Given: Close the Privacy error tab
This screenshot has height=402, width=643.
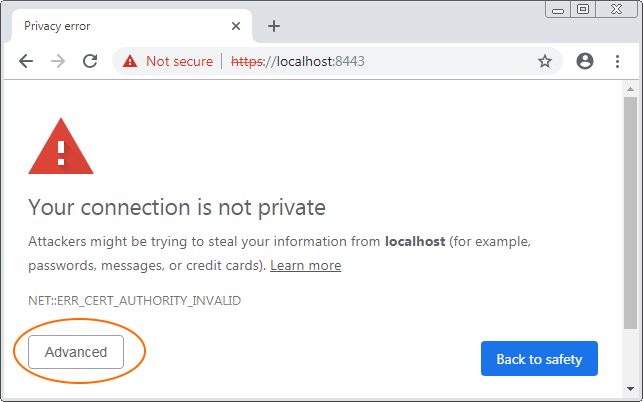Looking at the screenshot, I should 236,26.
